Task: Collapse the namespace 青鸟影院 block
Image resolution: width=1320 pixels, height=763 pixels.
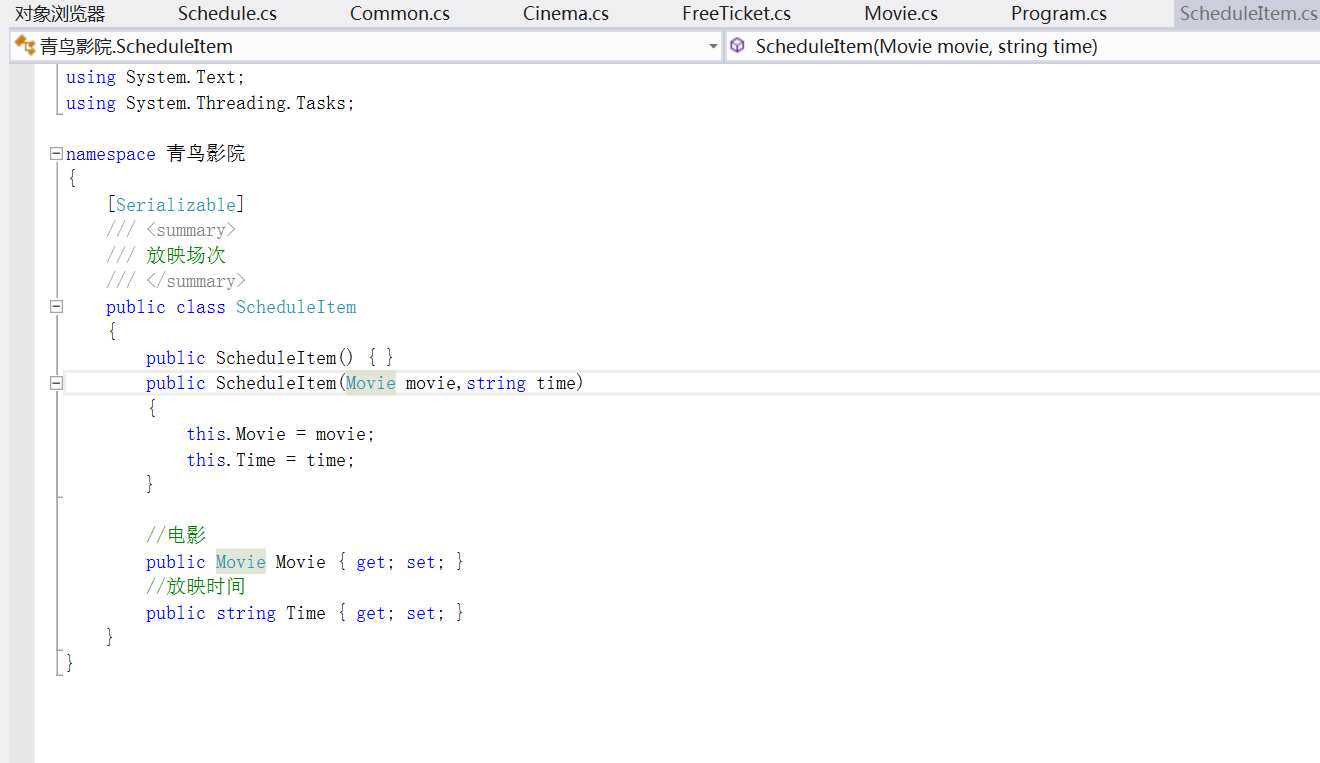Action: [x=56, y=154]
